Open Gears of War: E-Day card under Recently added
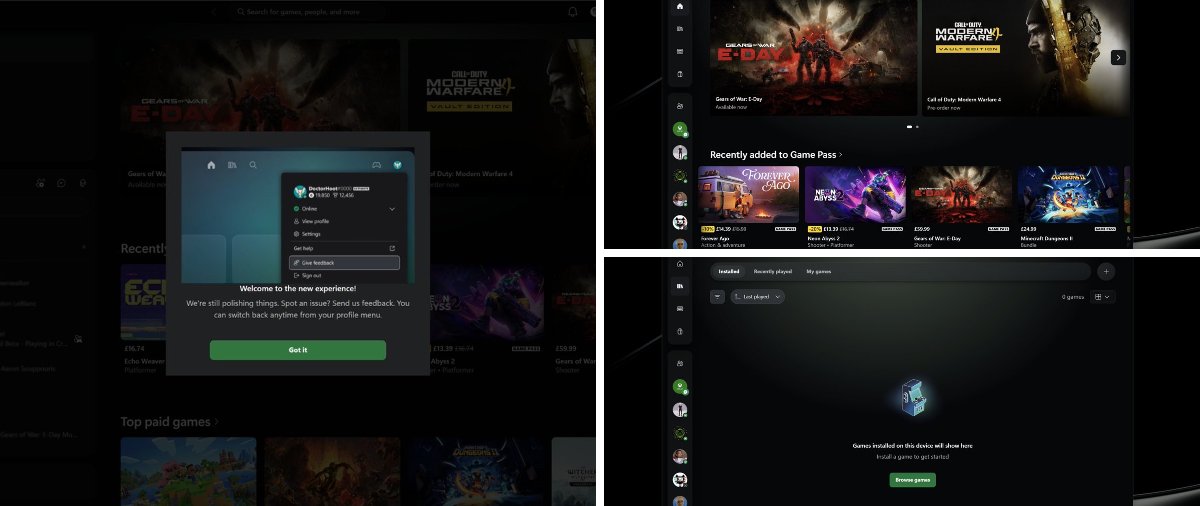This screenshot has height=506, width=1200. pos(961,206)
